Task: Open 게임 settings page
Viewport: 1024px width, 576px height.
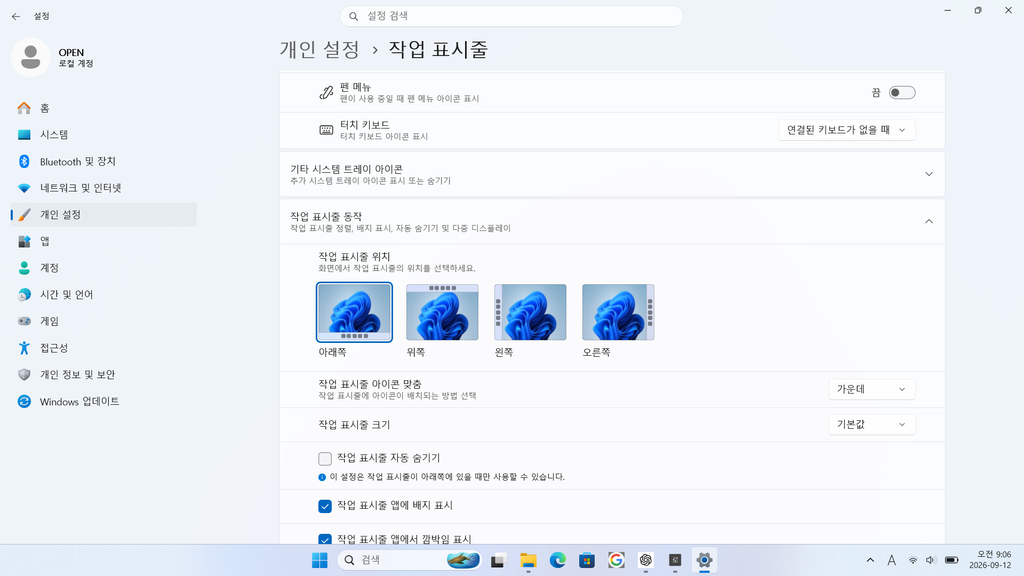Action: (x=103, y=321)
